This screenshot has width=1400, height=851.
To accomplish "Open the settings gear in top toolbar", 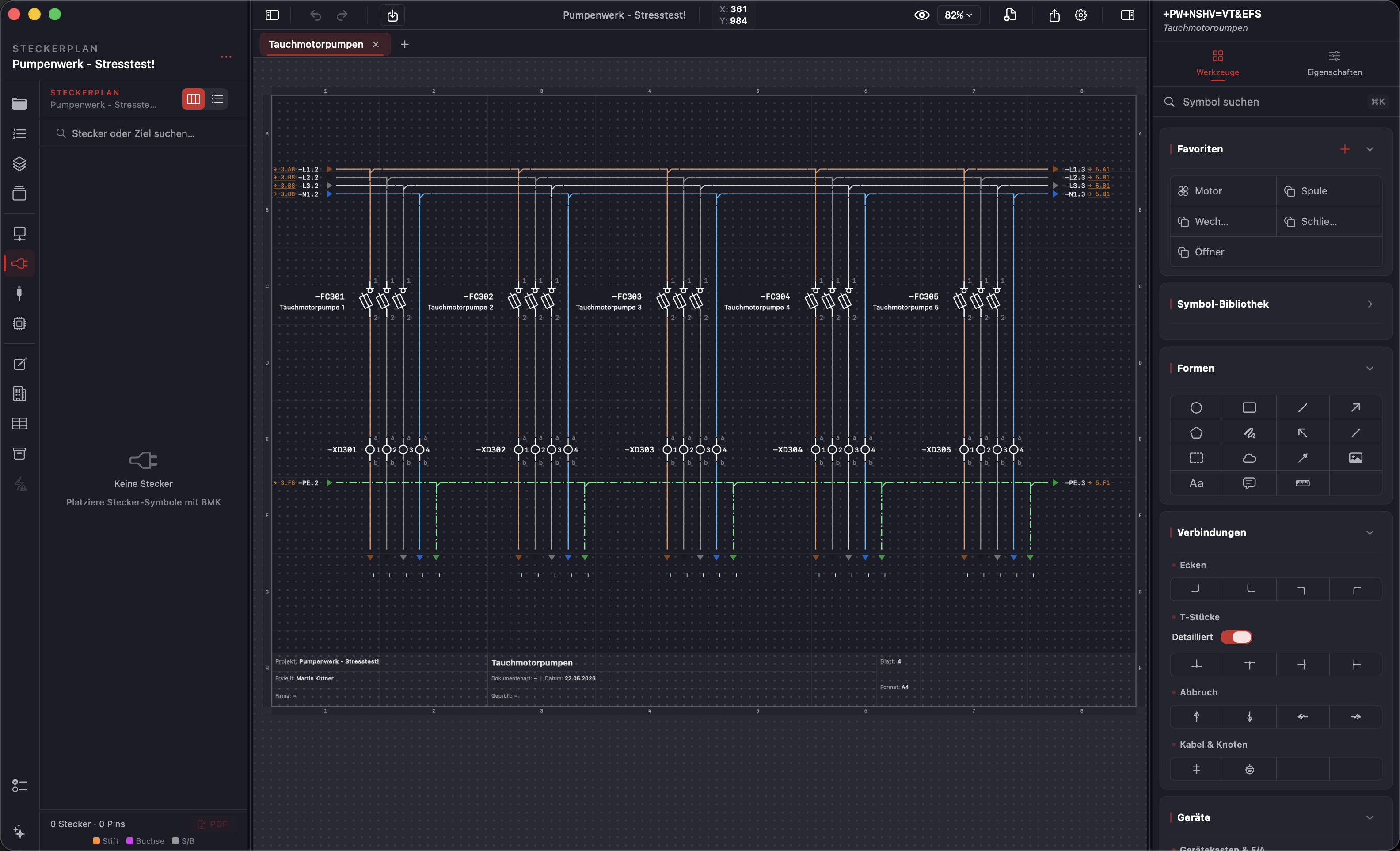I will tap(1080, 15).
